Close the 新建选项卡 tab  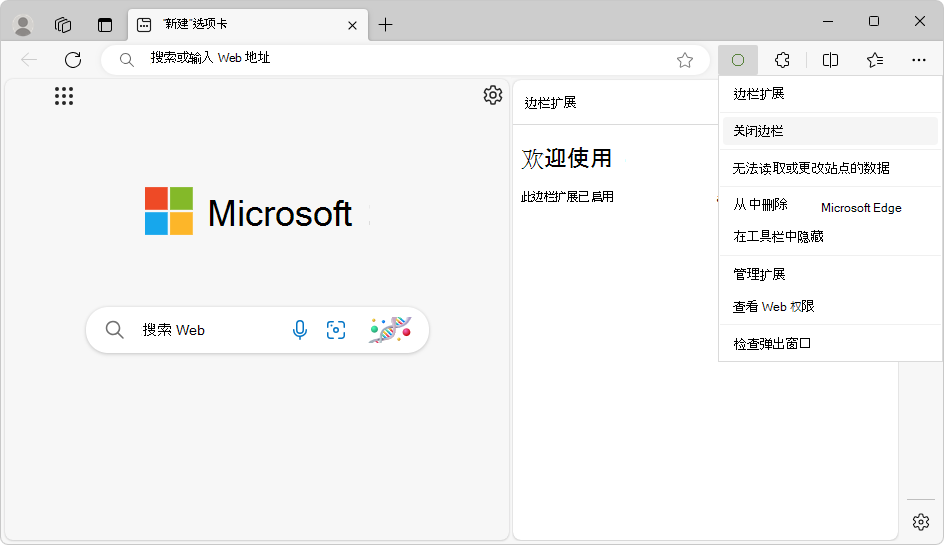tap(352, 25)
